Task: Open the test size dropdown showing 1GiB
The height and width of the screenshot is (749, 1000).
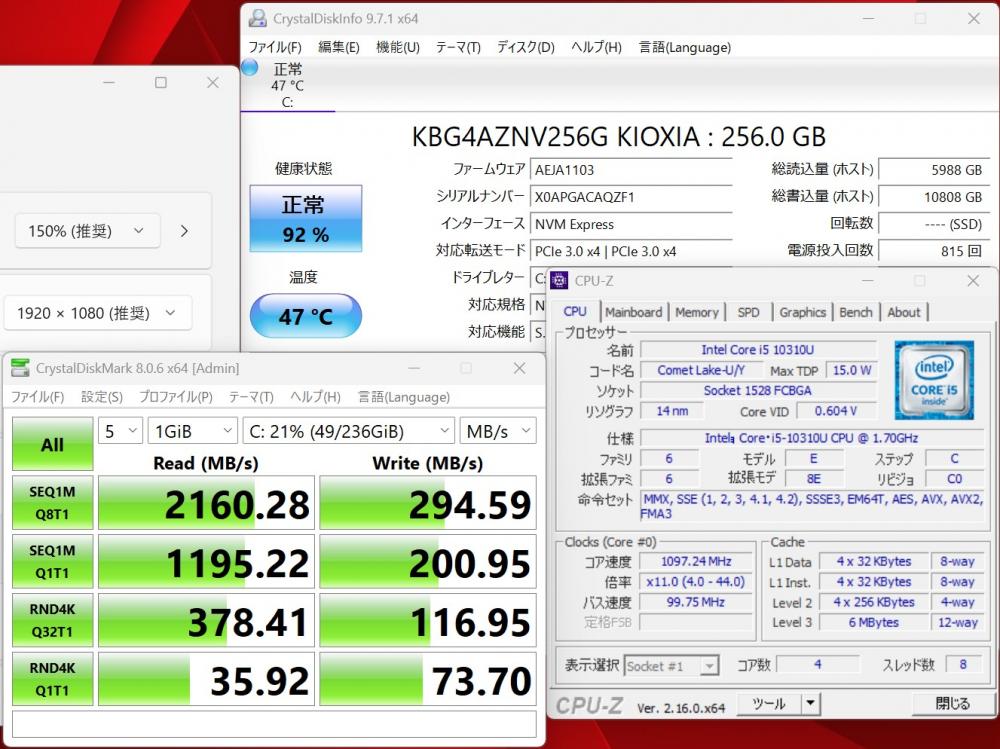Action: [193, 431]
